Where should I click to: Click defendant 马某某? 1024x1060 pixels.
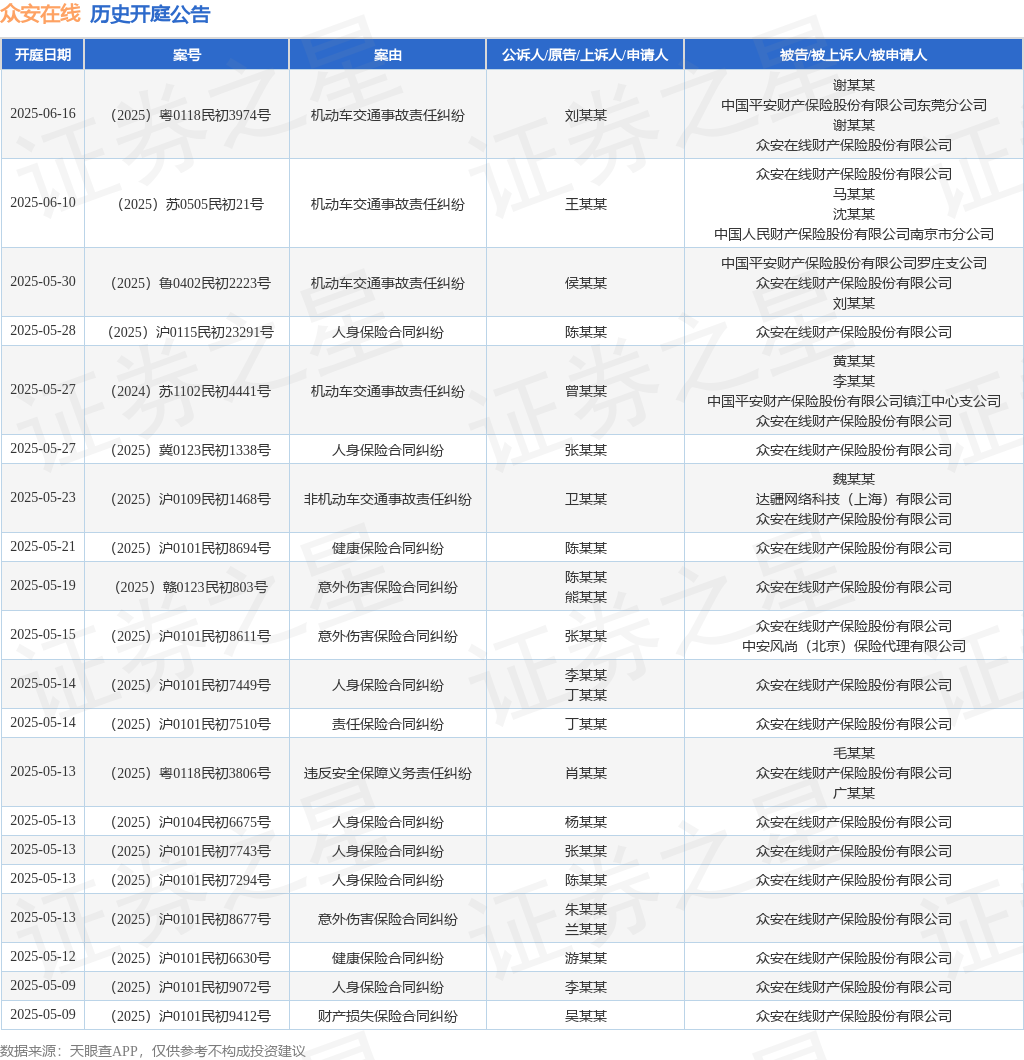(x=854, y=195)
